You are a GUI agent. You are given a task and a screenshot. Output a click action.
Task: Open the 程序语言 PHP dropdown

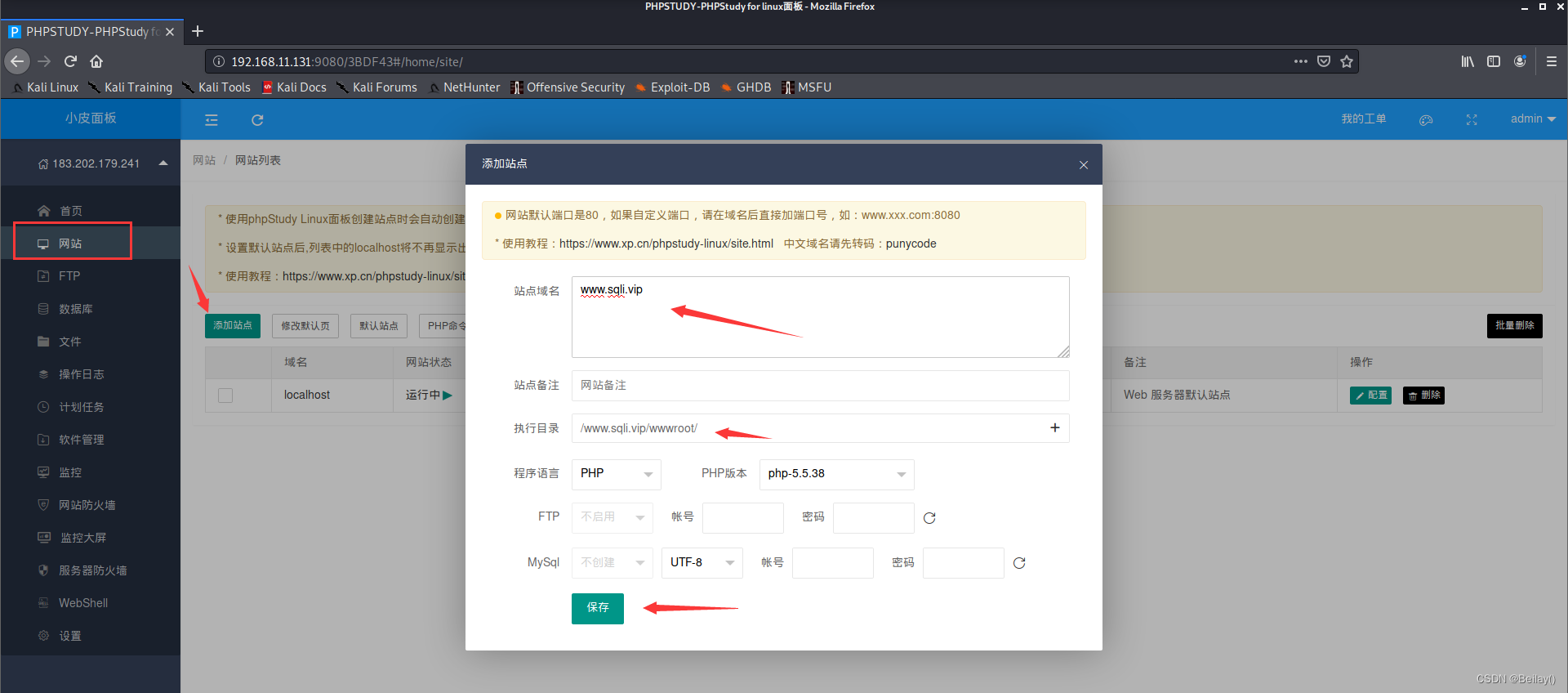(x=617, y=474)
